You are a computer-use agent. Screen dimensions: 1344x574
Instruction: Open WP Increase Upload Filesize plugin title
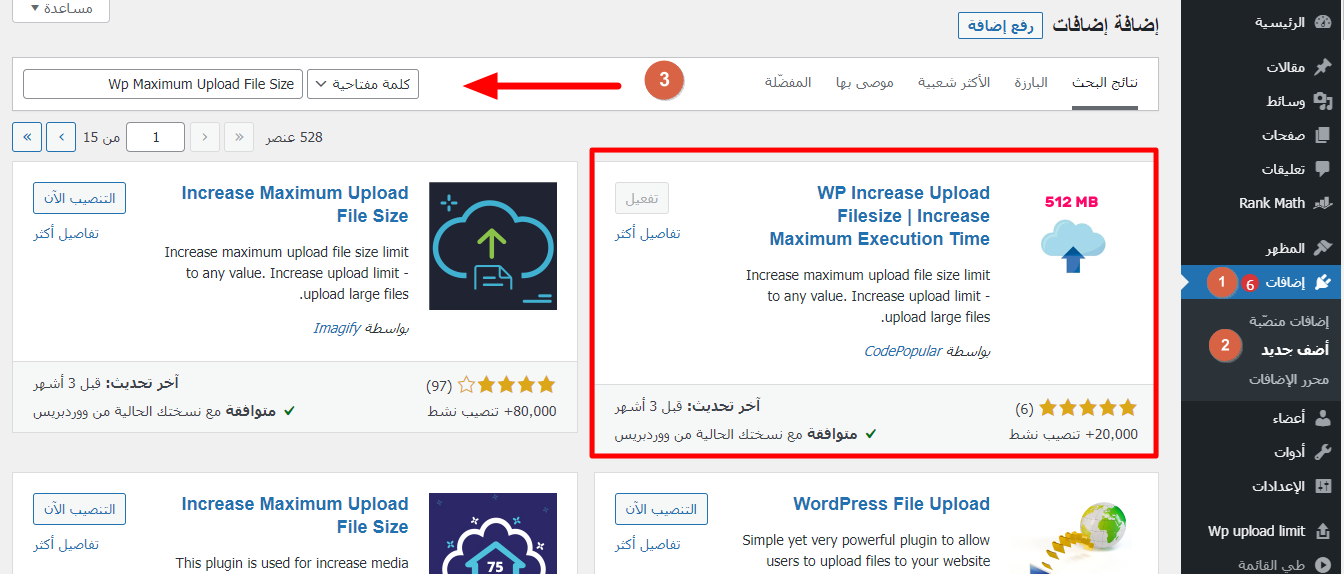point(880,216)
